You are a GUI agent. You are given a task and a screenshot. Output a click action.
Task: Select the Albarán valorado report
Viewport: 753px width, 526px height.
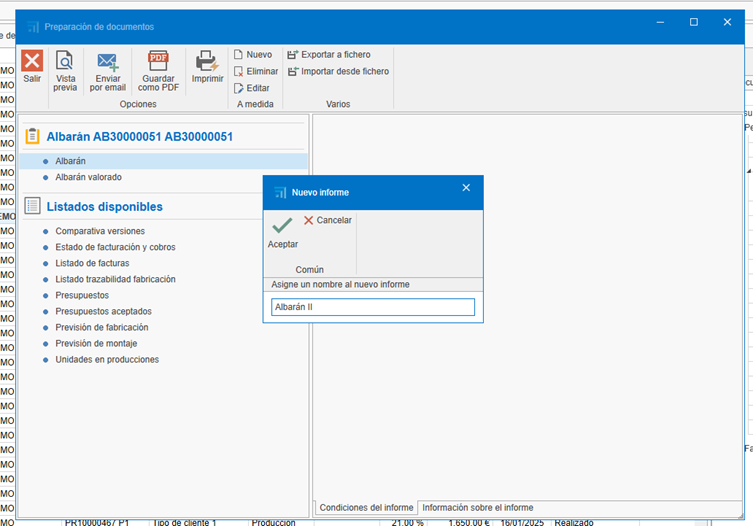click(88, 177)
